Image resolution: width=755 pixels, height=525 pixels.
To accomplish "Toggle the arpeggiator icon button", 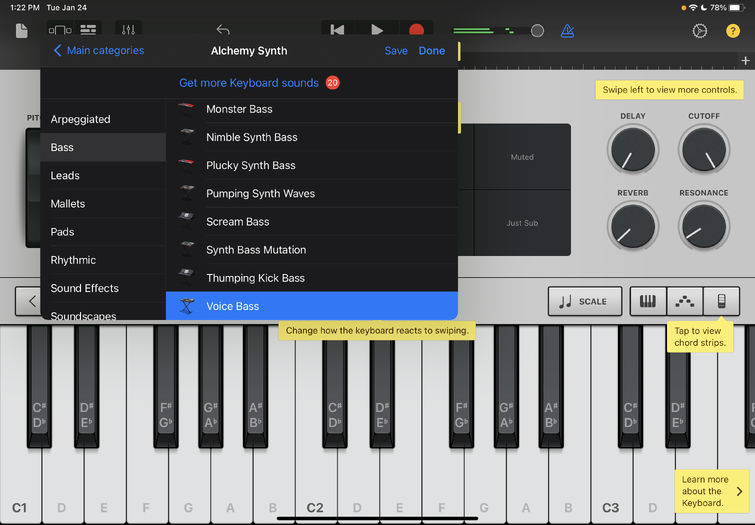I will point(685,302).
